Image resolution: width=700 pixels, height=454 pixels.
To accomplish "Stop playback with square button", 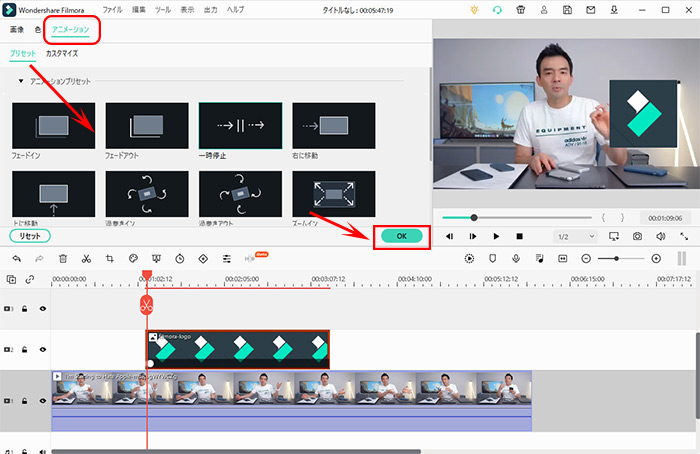I will point(519,236).
